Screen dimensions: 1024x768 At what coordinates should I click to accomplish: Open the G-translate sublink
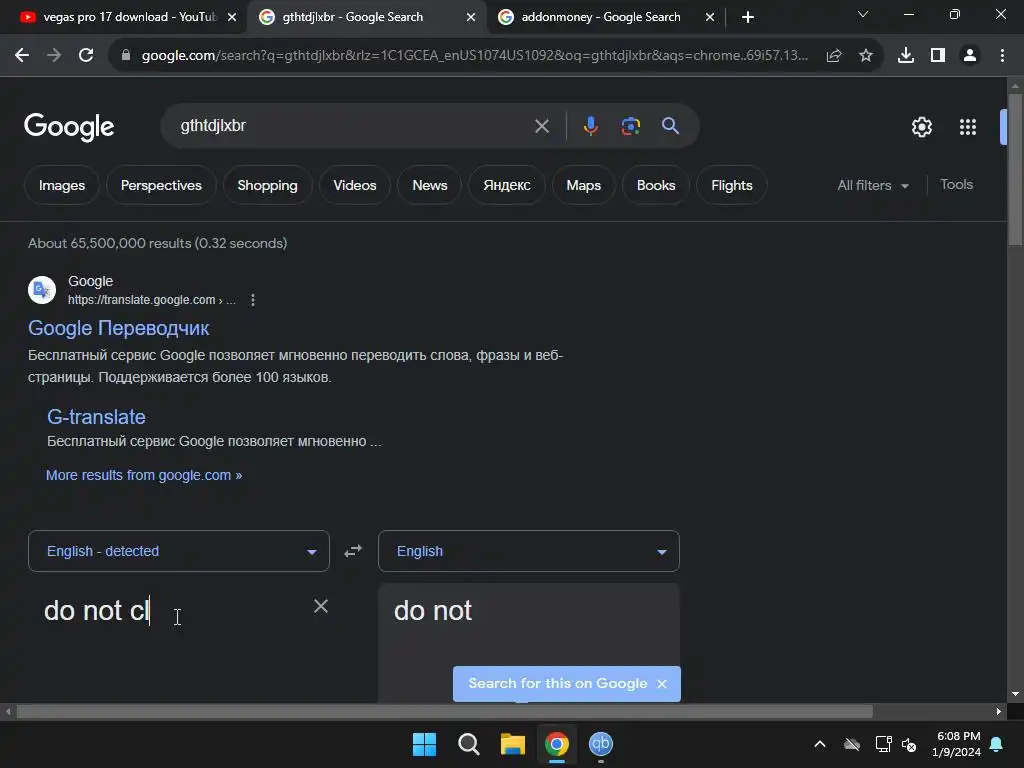(96, 417)
